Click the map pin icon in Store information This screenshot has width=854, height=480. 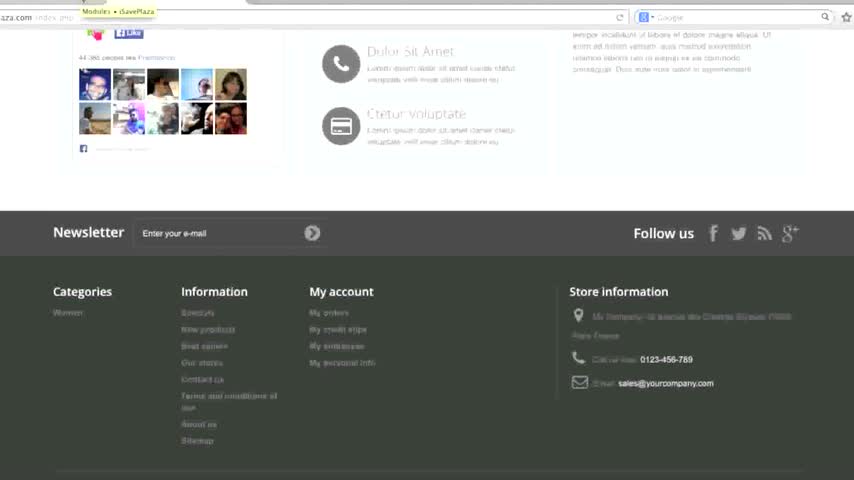pos(578,315)
